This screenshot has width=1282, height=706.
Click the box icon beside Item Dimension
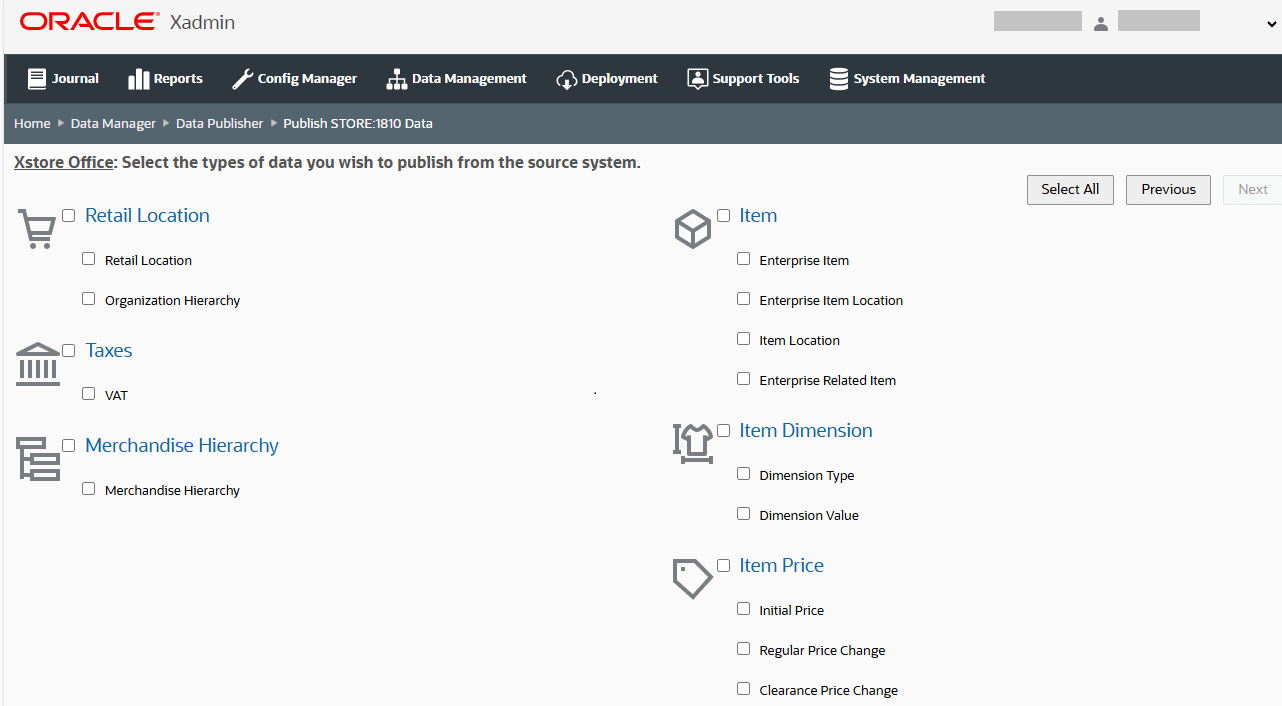point(692,443)
